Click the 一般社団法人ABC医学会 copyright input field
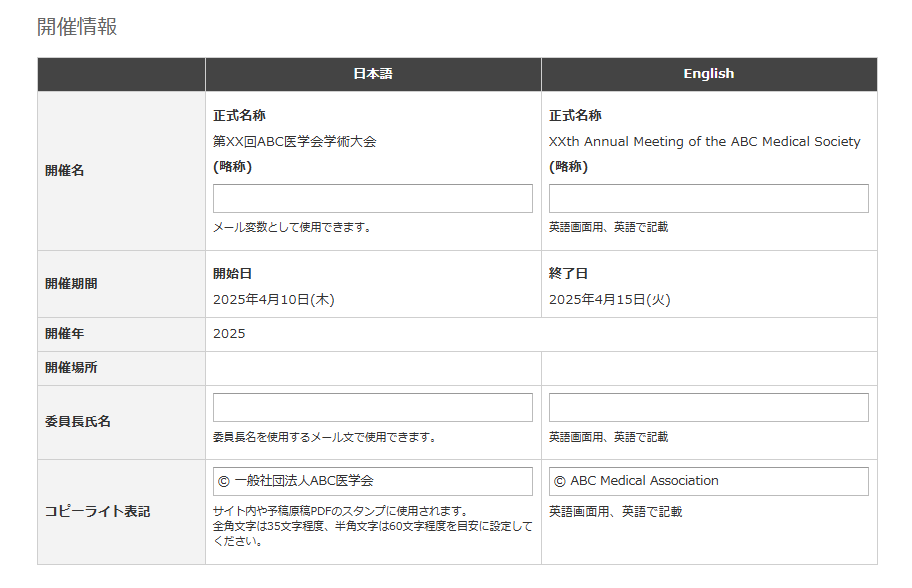 click(x=372, y=481)
